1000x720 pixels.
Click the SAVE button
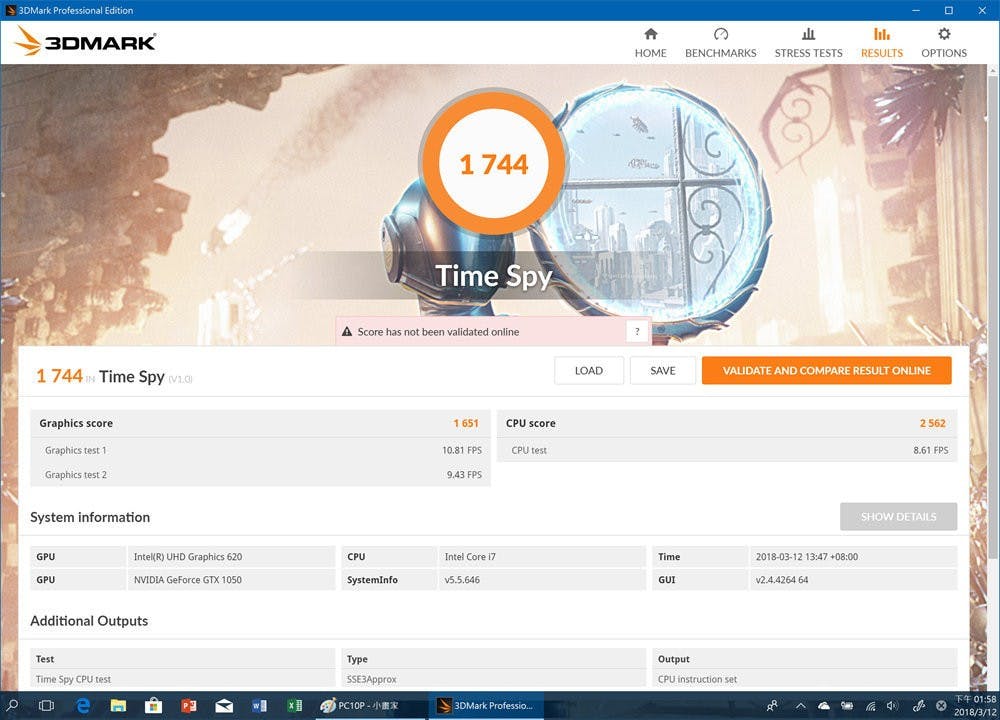tap(663, 371)
